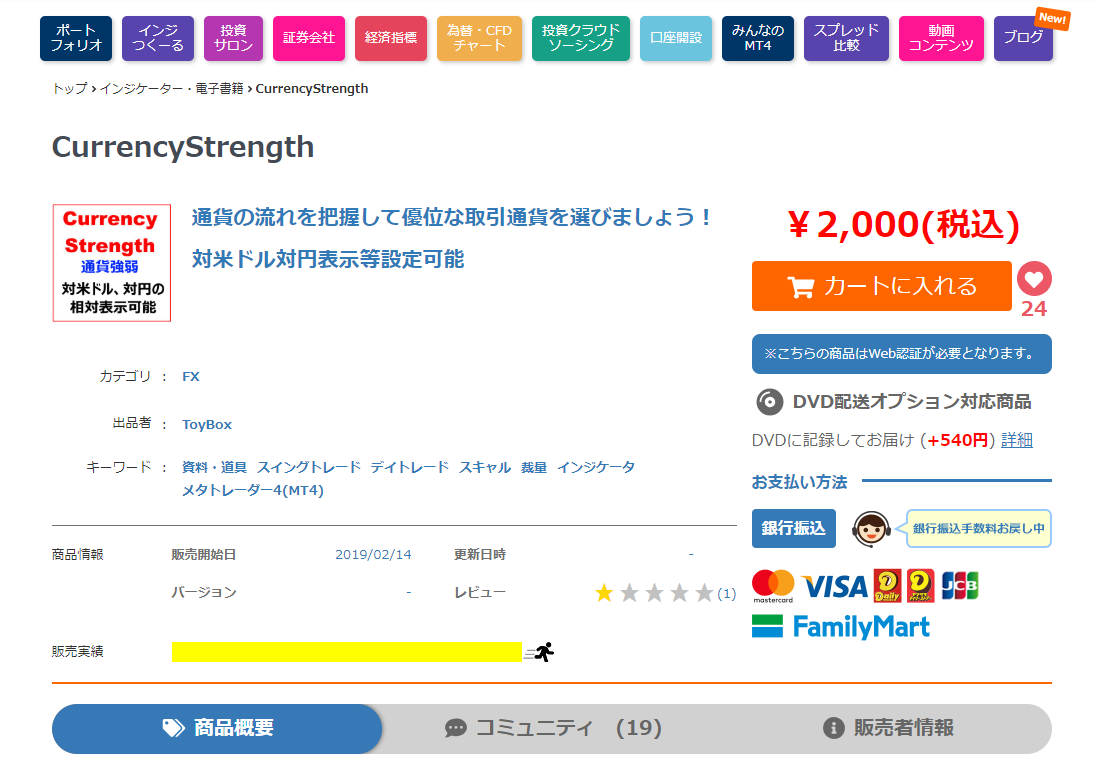
Task: Open the CurrencyStrength product thumbnail
Action: pos(112,263)
